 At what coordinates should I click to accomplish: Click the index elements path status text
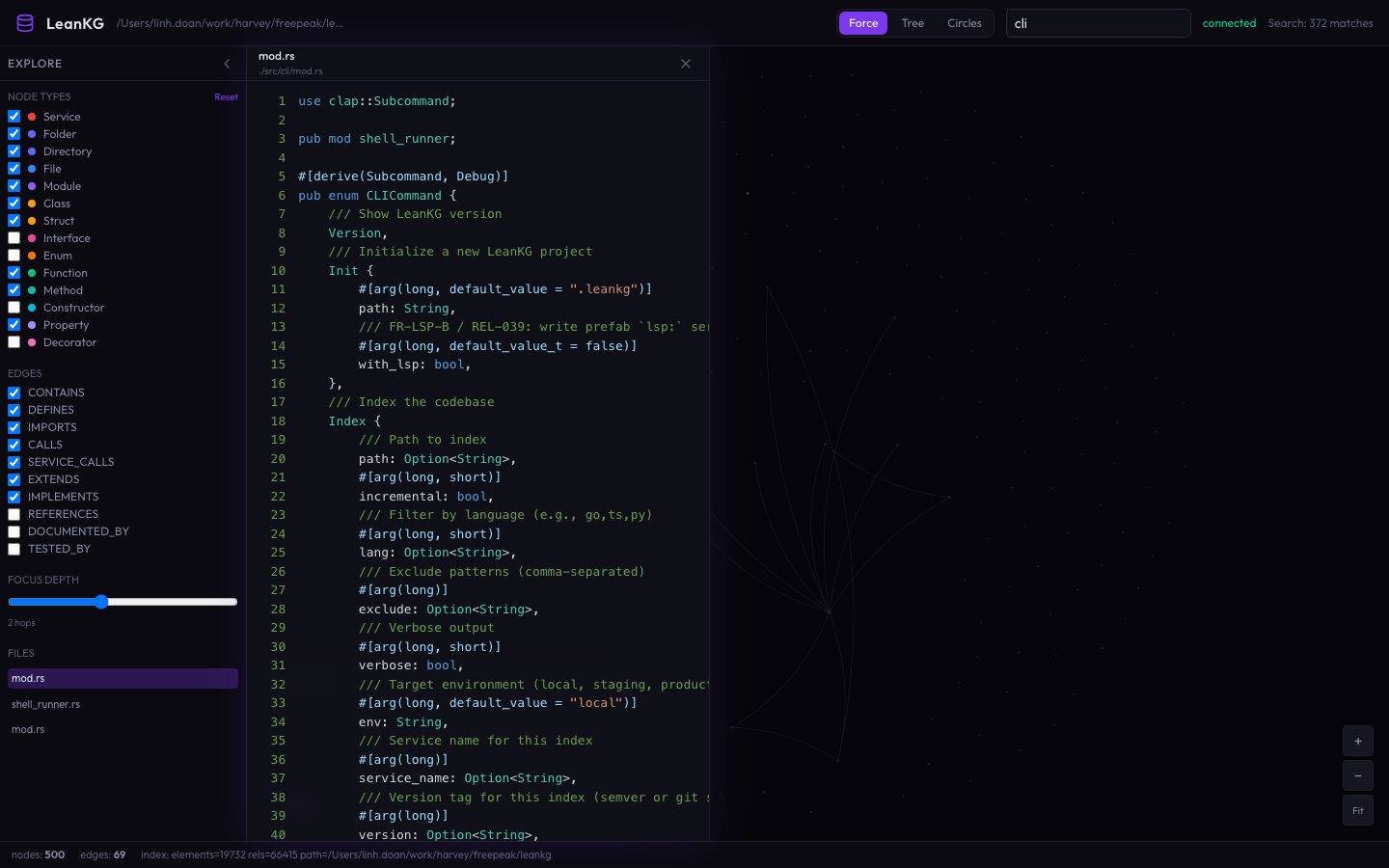coord(346,854)
